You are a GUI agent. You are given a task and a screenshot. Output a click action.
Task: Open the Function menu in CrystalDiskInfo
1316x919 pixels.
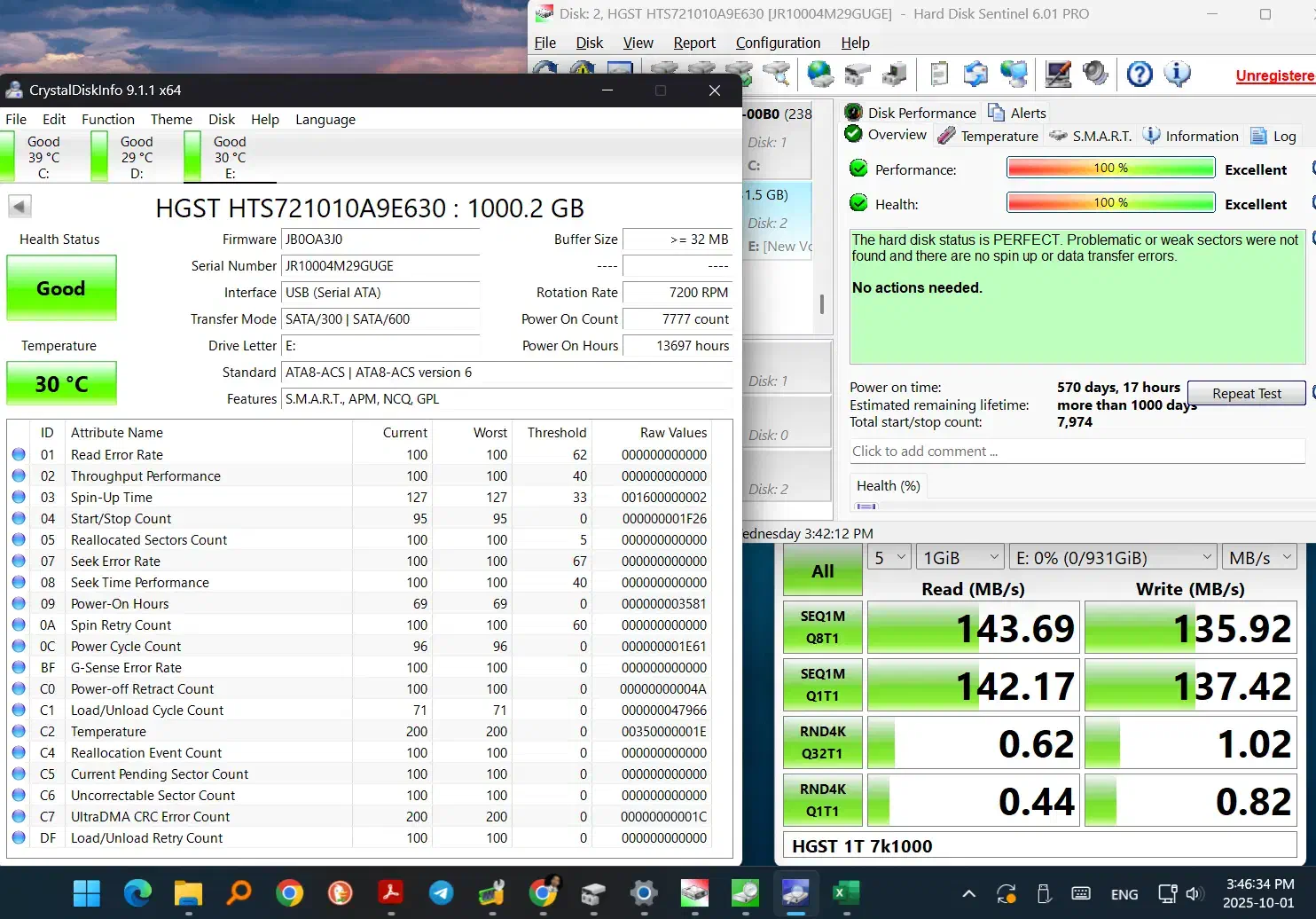click(x=108, y=119)
